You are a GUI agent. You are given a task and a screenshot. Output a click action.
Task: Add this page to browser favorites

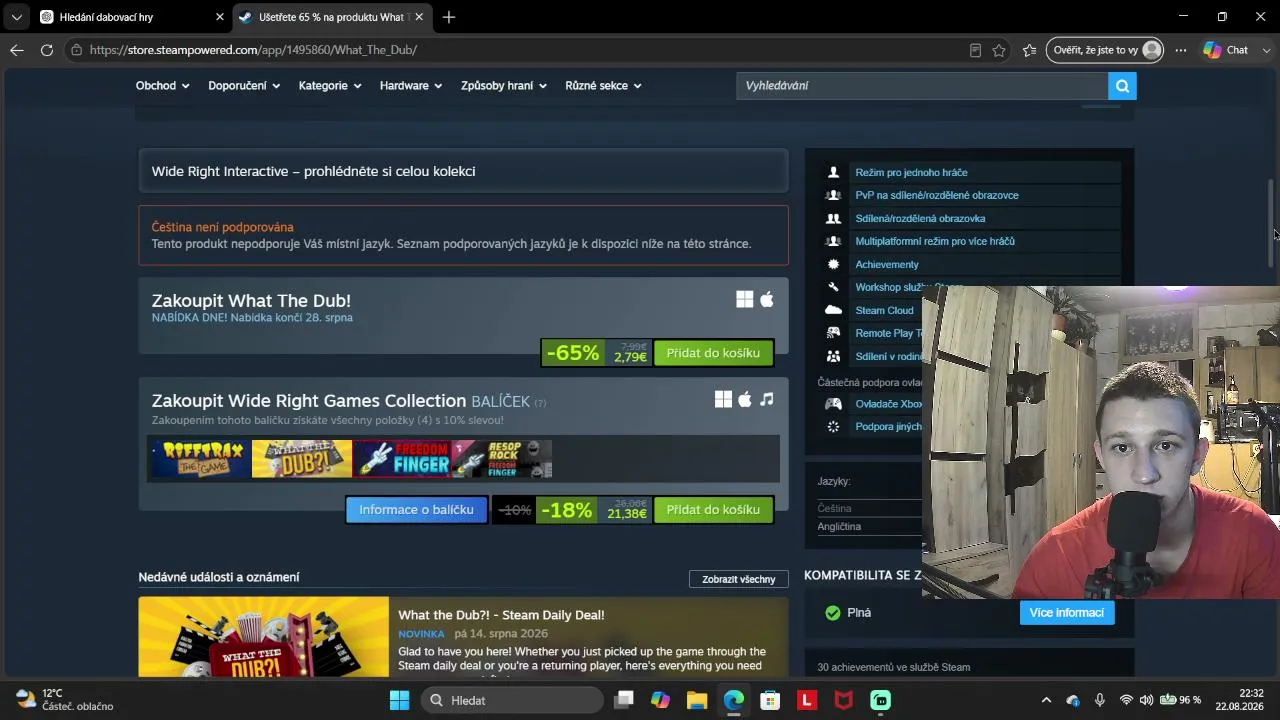[999, 50]
